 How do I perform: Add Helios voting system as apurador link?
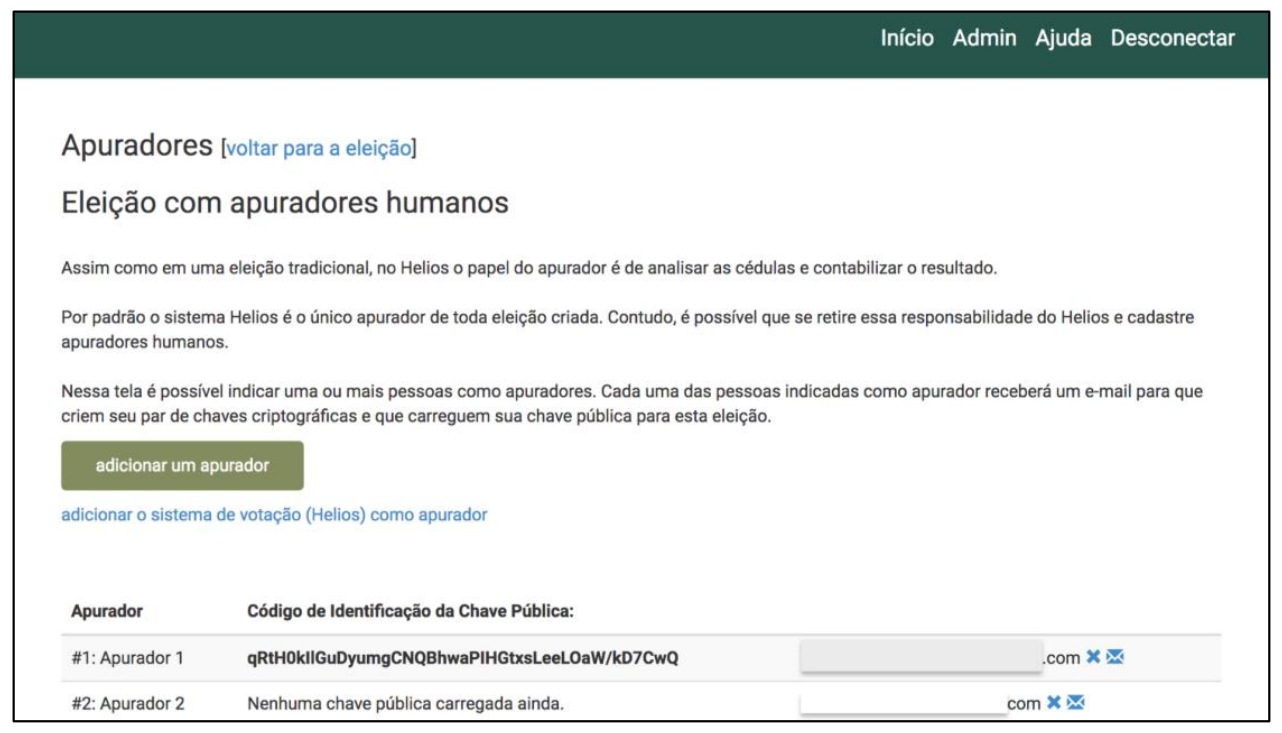[x=274, y=515]
